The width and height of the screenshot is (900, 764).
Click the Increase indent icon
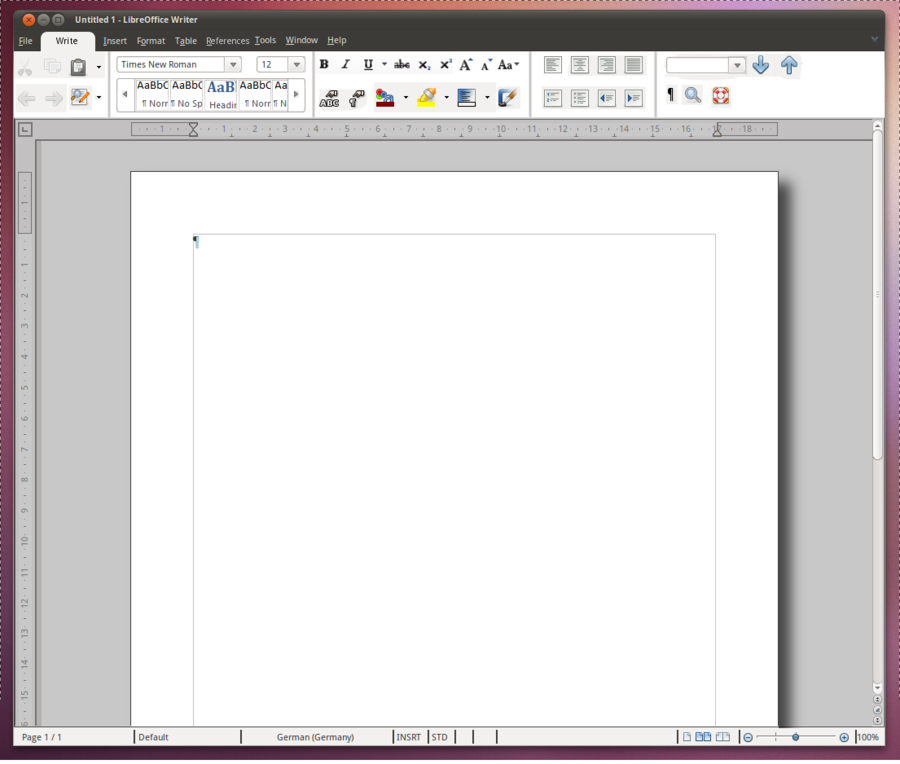point(634,98)
